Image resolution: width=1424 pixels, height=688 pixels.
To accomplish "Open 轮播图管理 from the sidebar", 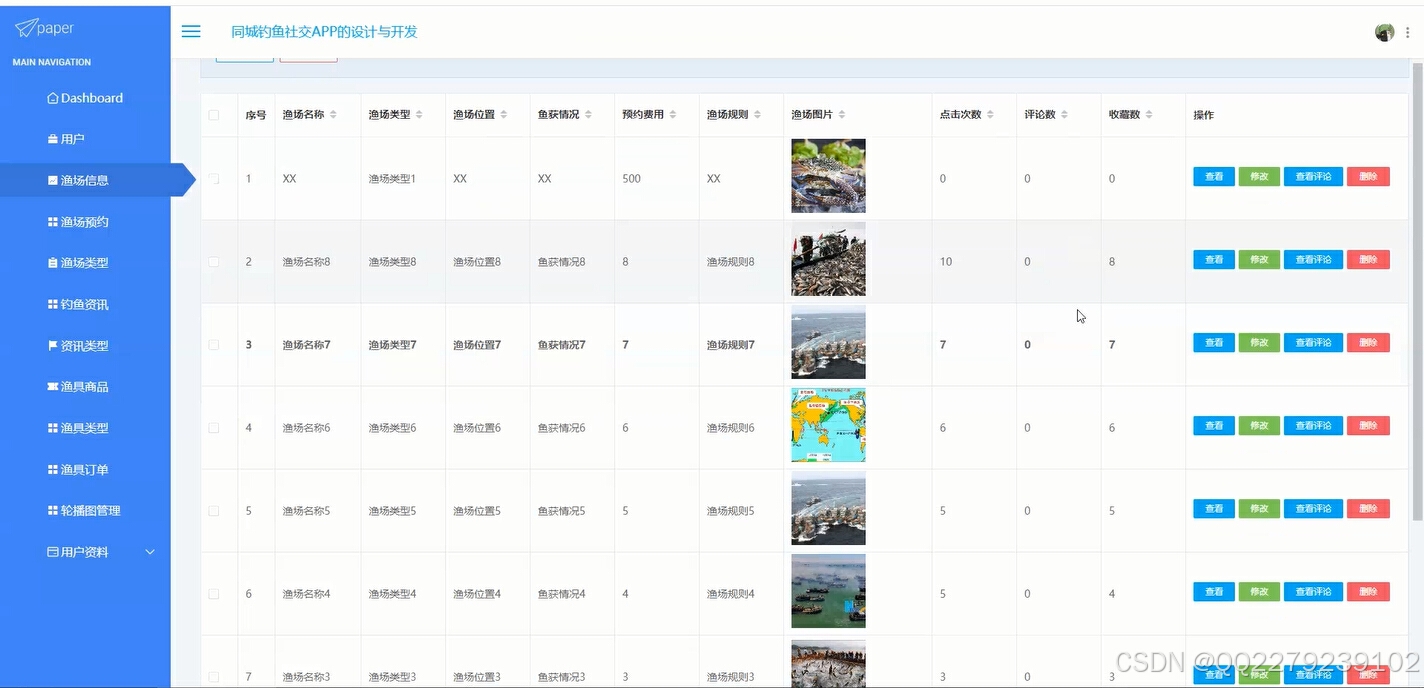I will pyautogui.click(x=92, y=510).
